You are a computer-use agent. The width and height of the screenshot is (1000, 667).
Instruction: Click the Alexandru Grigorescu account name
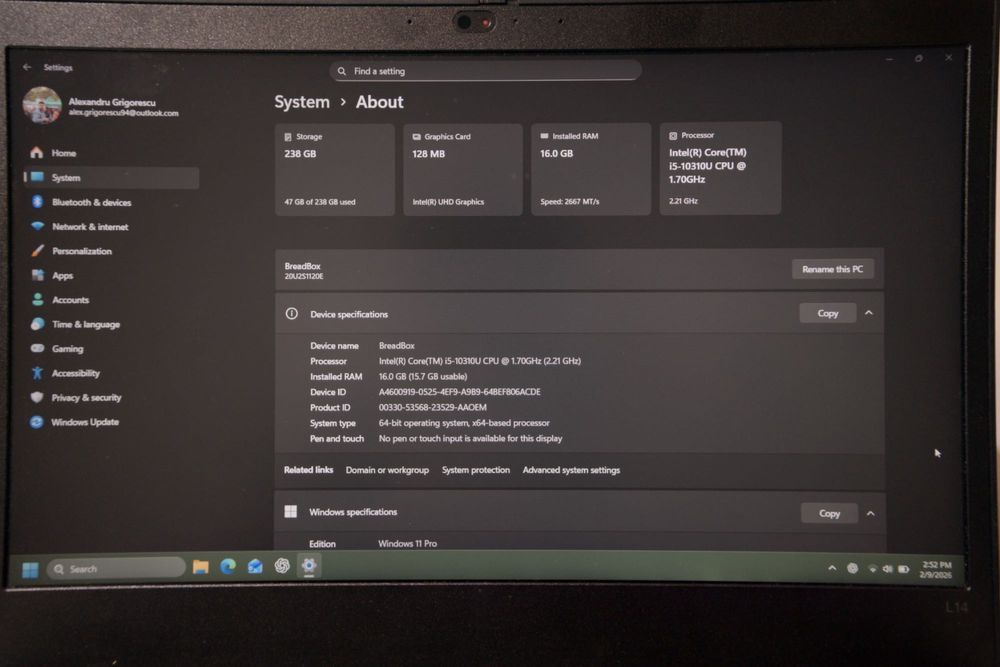pos(112,102)
